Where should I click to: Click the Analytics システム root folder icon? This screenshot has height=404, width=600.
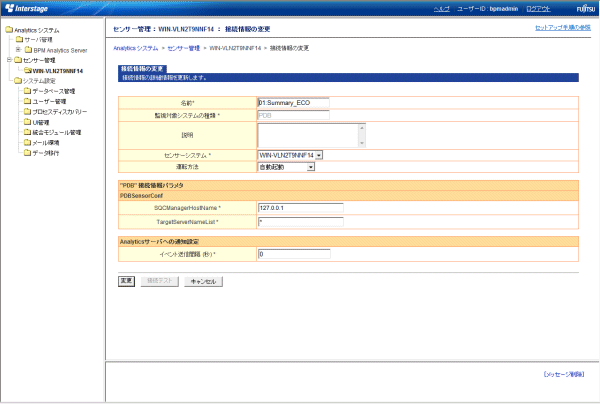tap(9, 29)
